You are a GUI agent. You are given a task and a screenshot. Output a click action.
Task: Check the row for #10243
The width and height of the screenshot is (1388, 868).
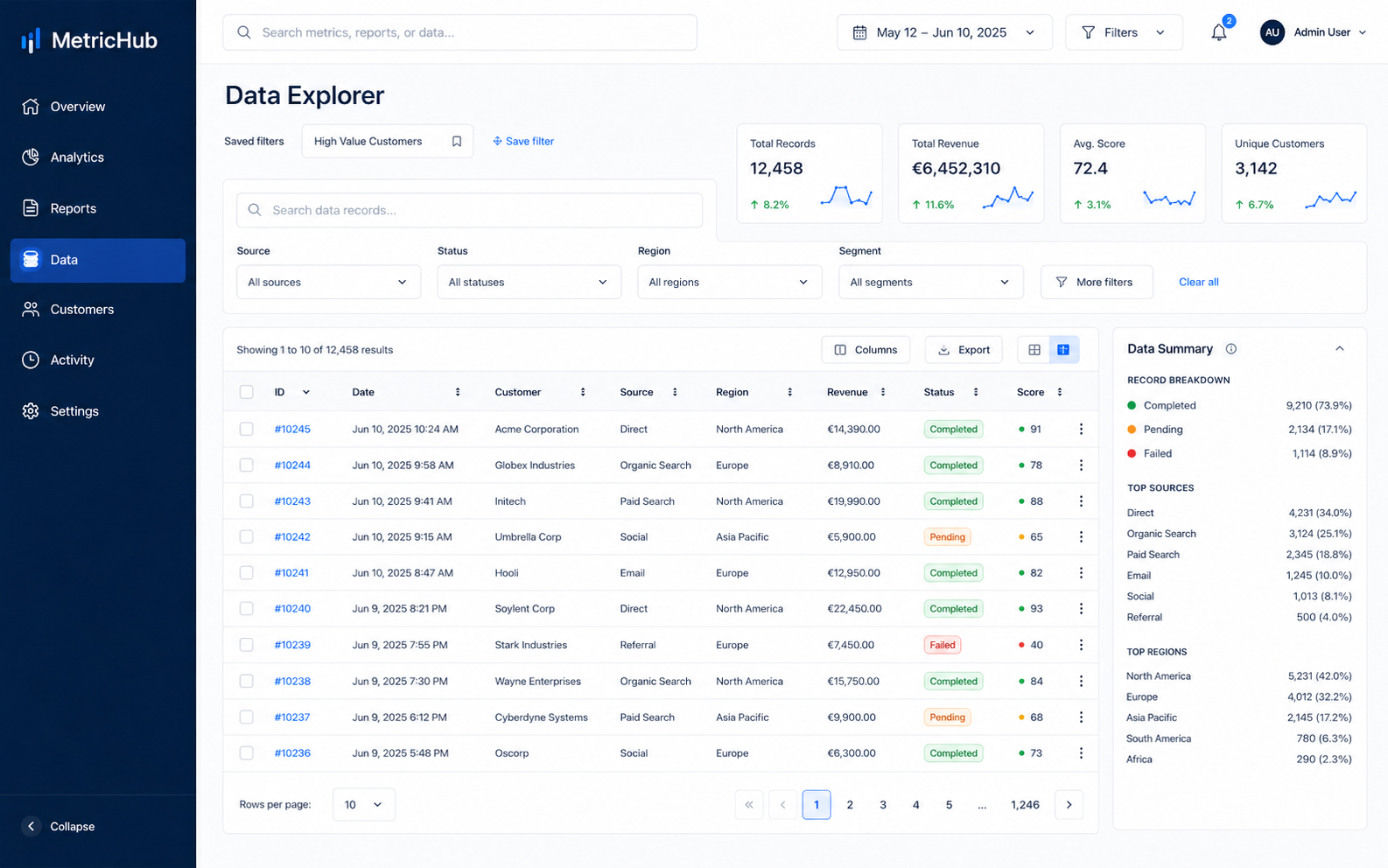pos(247,501)
